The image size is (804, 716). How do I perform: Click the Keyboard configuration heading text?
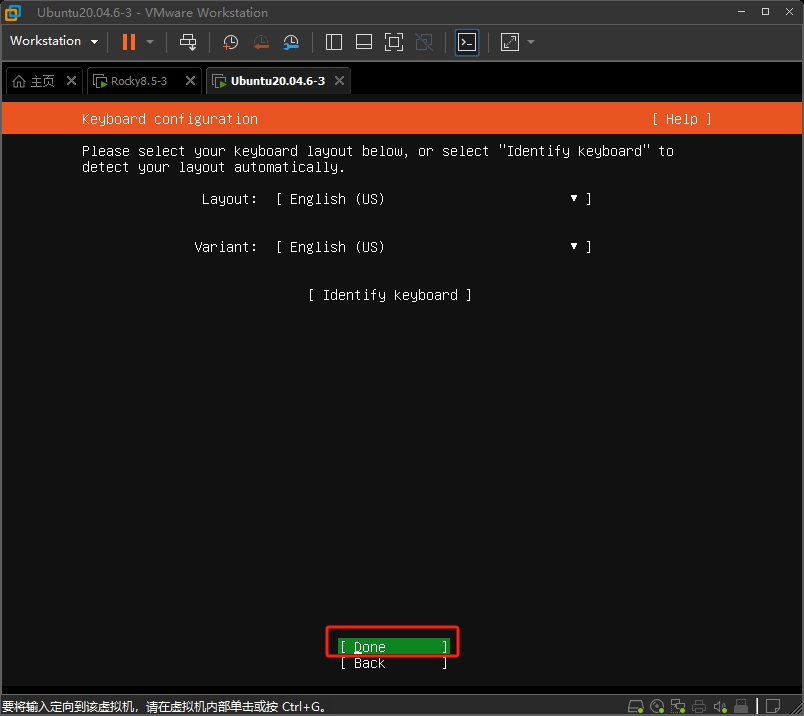tap(170, 119)
